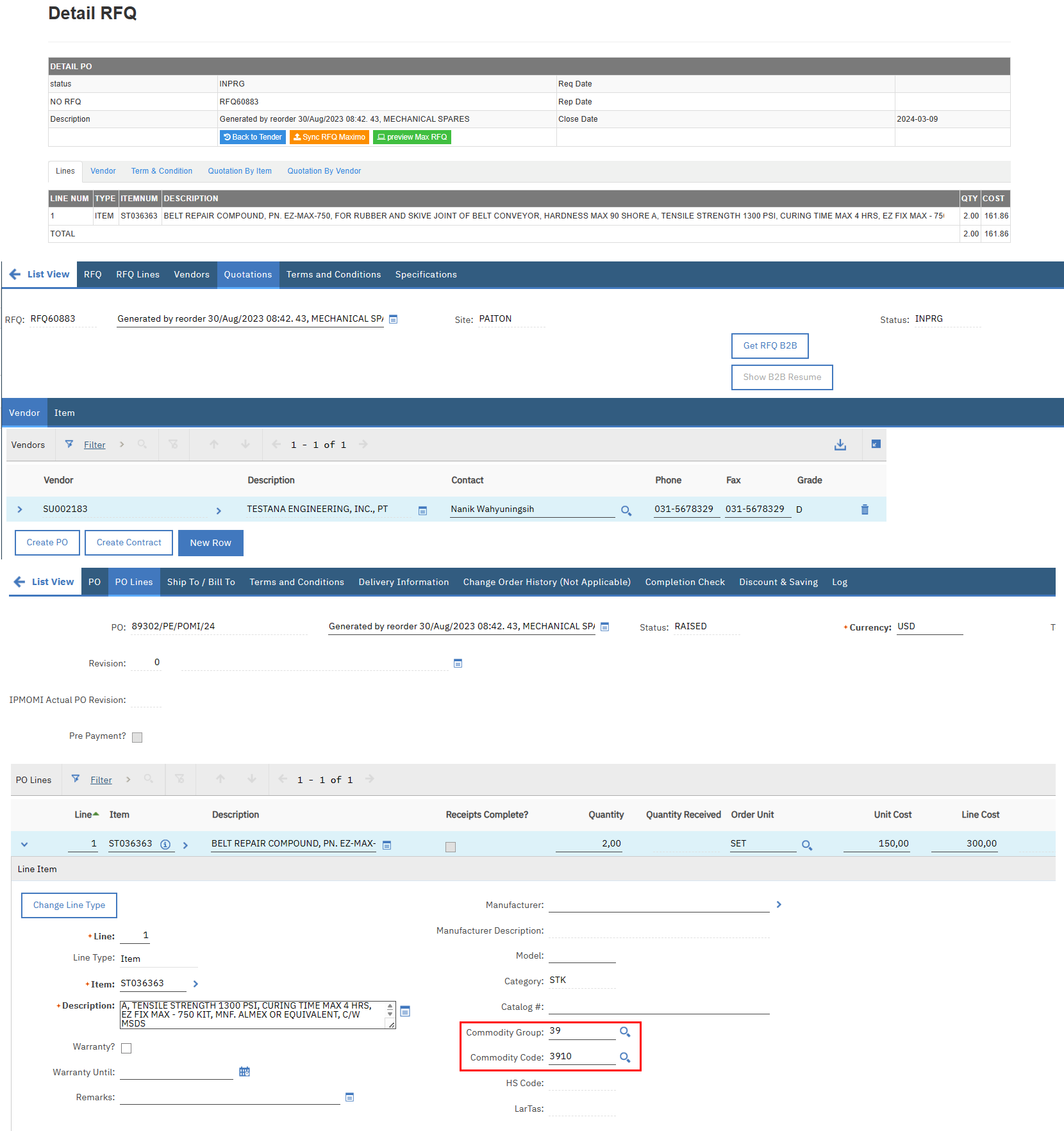Viewport: 1064px width, 1131px height.
Task: Open long description icon beside RFQ description
Action: pyautogui.click(x=394, y=319)
